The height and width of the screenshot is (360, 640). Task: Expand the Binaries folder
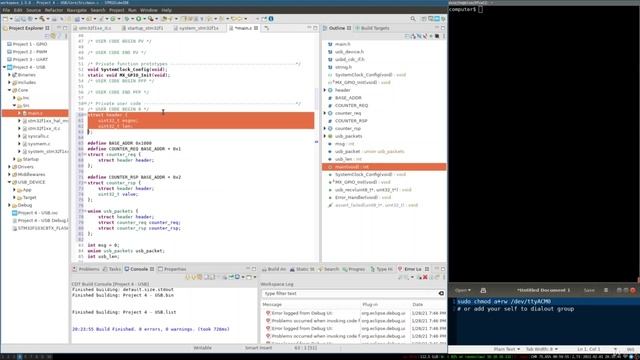point(9,75)
